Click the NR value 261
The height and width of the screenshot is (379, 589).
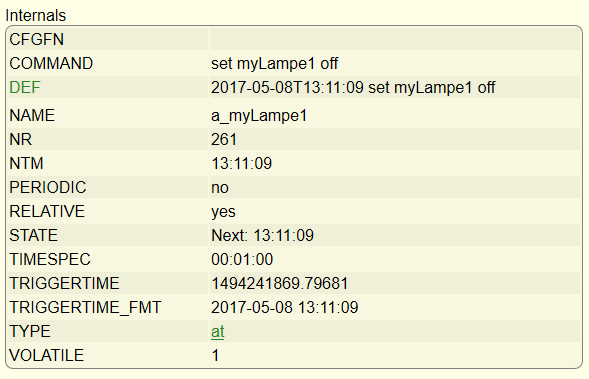(x=224, y=139)
